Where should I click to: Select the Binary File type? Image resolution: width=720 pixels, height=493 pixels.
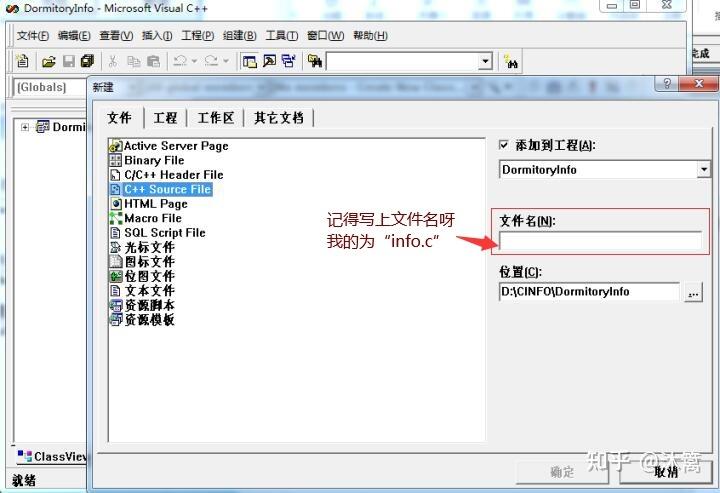[154, 160]
